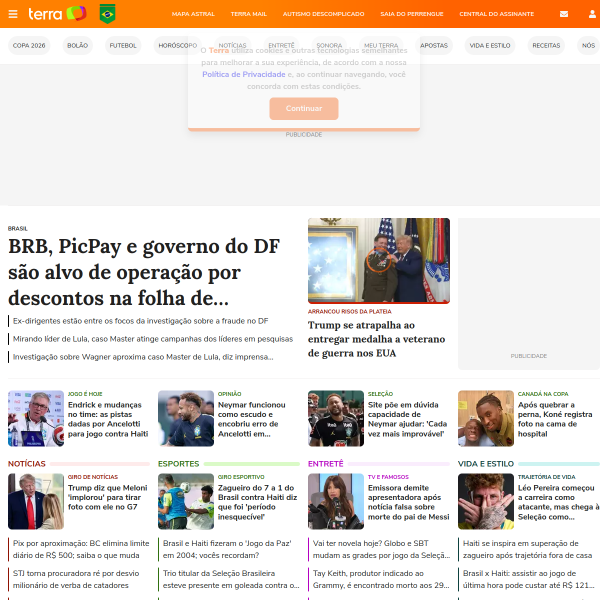
Task: Select the Nós pill
Action: point(589,46)
